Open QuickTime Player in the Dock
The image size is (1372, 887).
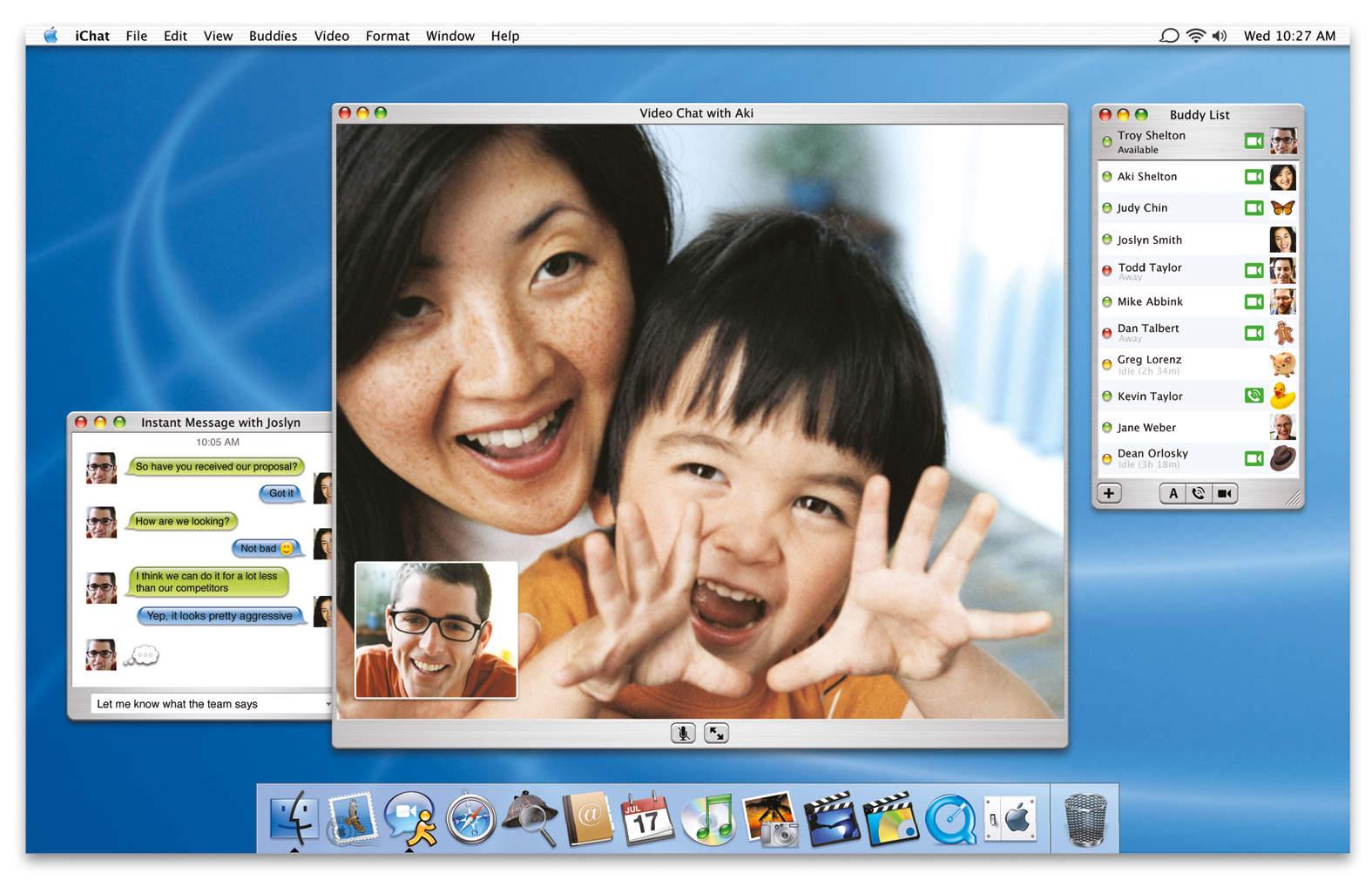[950, 819]
